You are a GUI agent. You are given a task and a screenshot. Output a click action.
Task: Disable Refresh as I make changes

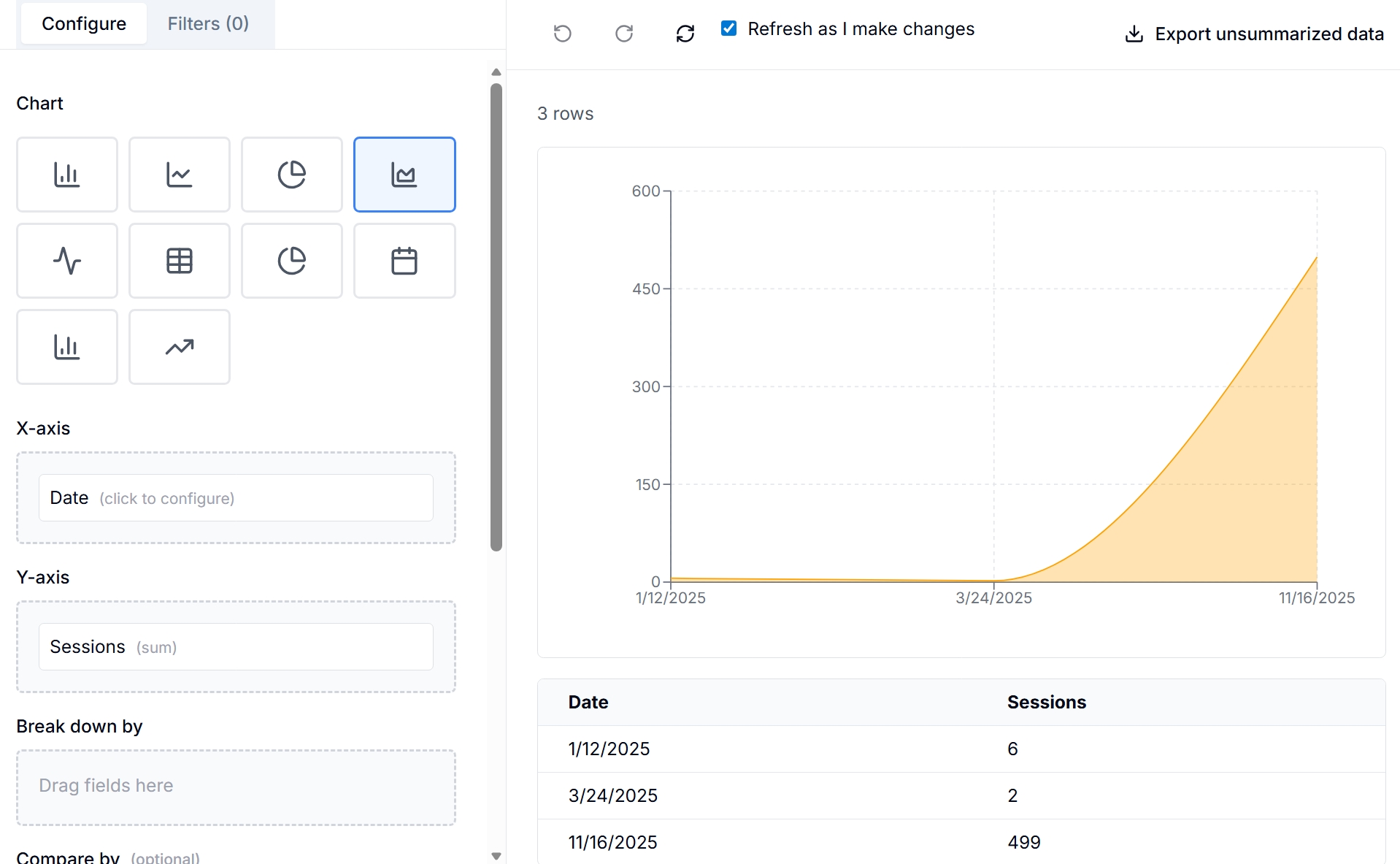pos(728,28)
